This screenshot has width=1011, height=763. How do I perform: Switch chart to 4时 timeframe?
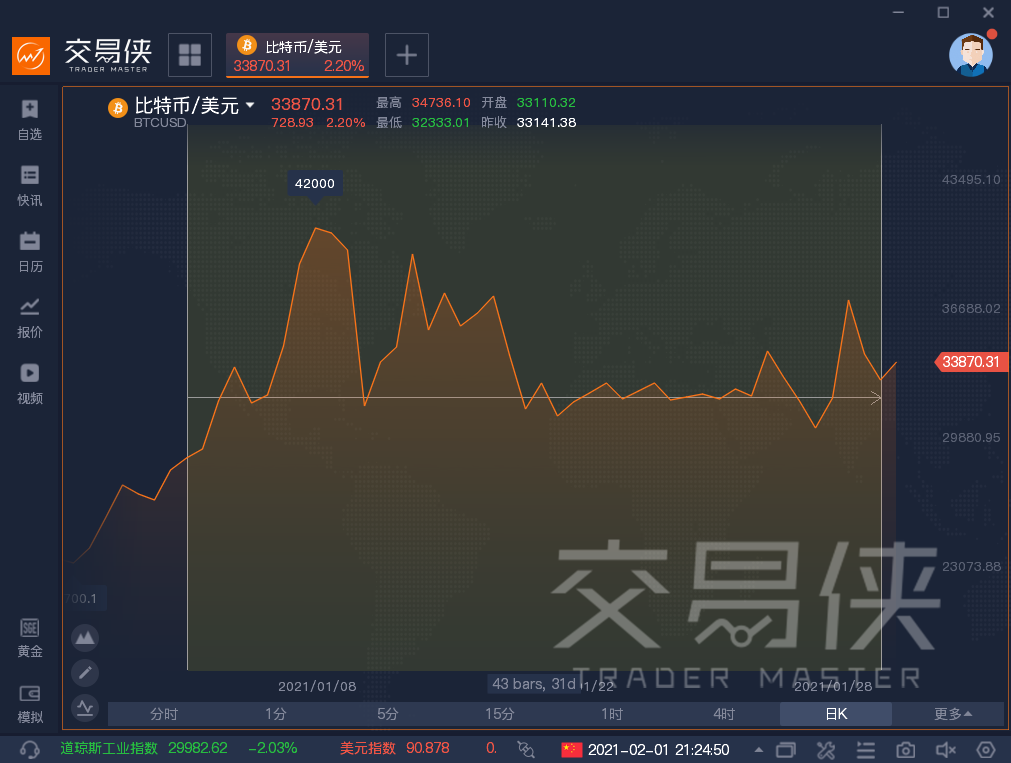724,714
